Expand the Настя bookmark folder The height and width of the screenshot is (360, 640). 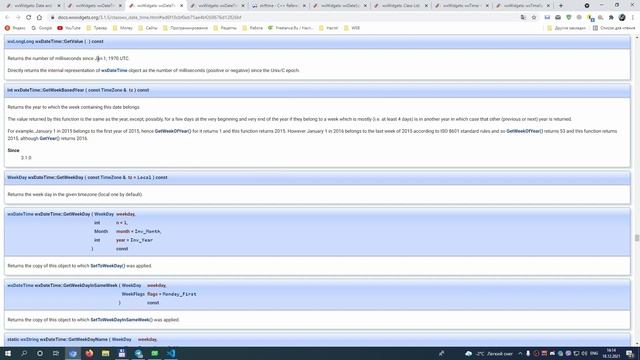click(329, 28)
